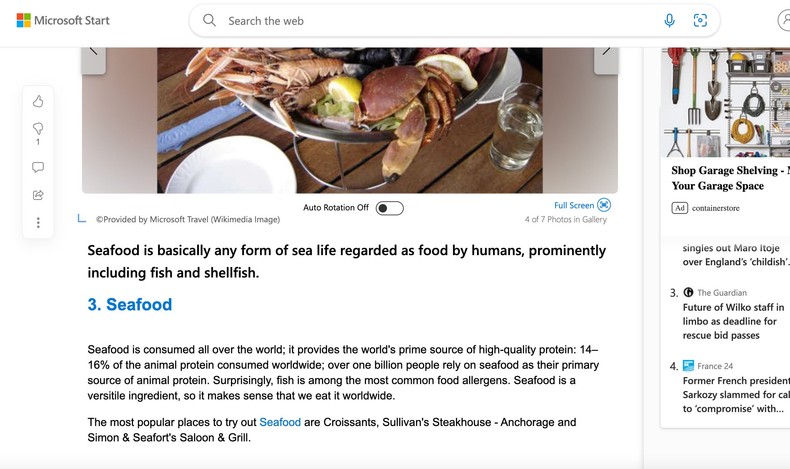Open the Shop Garage Shelving ad title
This screenshot has width=790, height=469.
729,178
